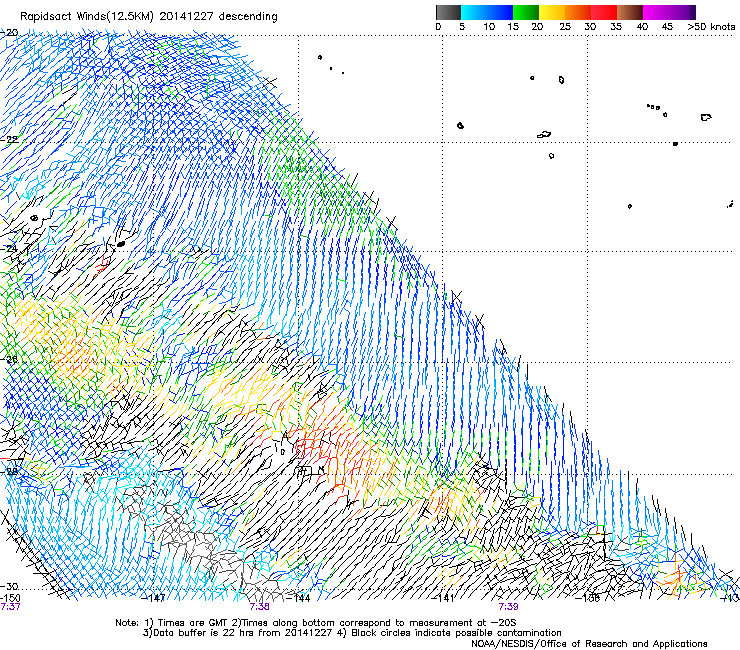740x650 pixels.
Task: Click the 'Rapidscat Winds(12.5KM) 20141227 descending' title
Action: [149, 16]
